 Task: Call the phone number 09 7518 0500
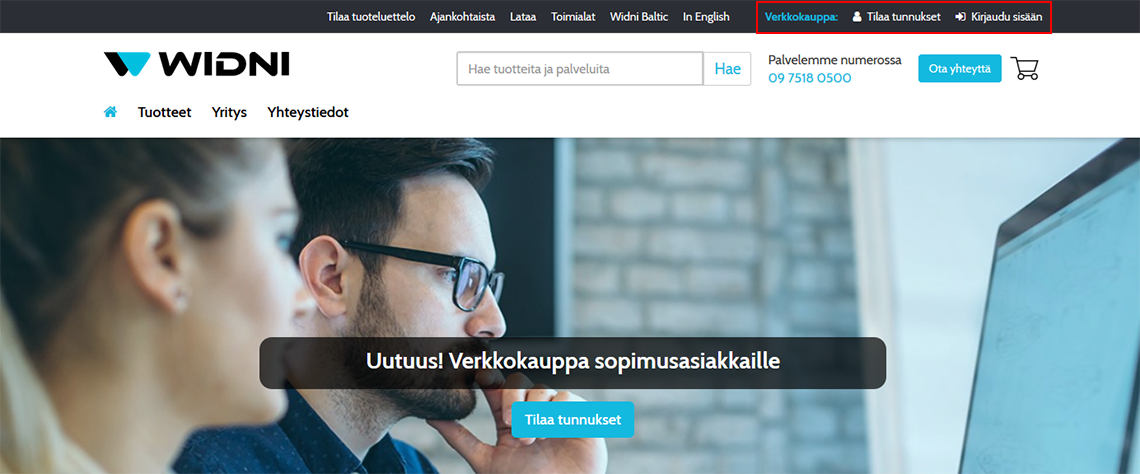[x=809, y=78]
